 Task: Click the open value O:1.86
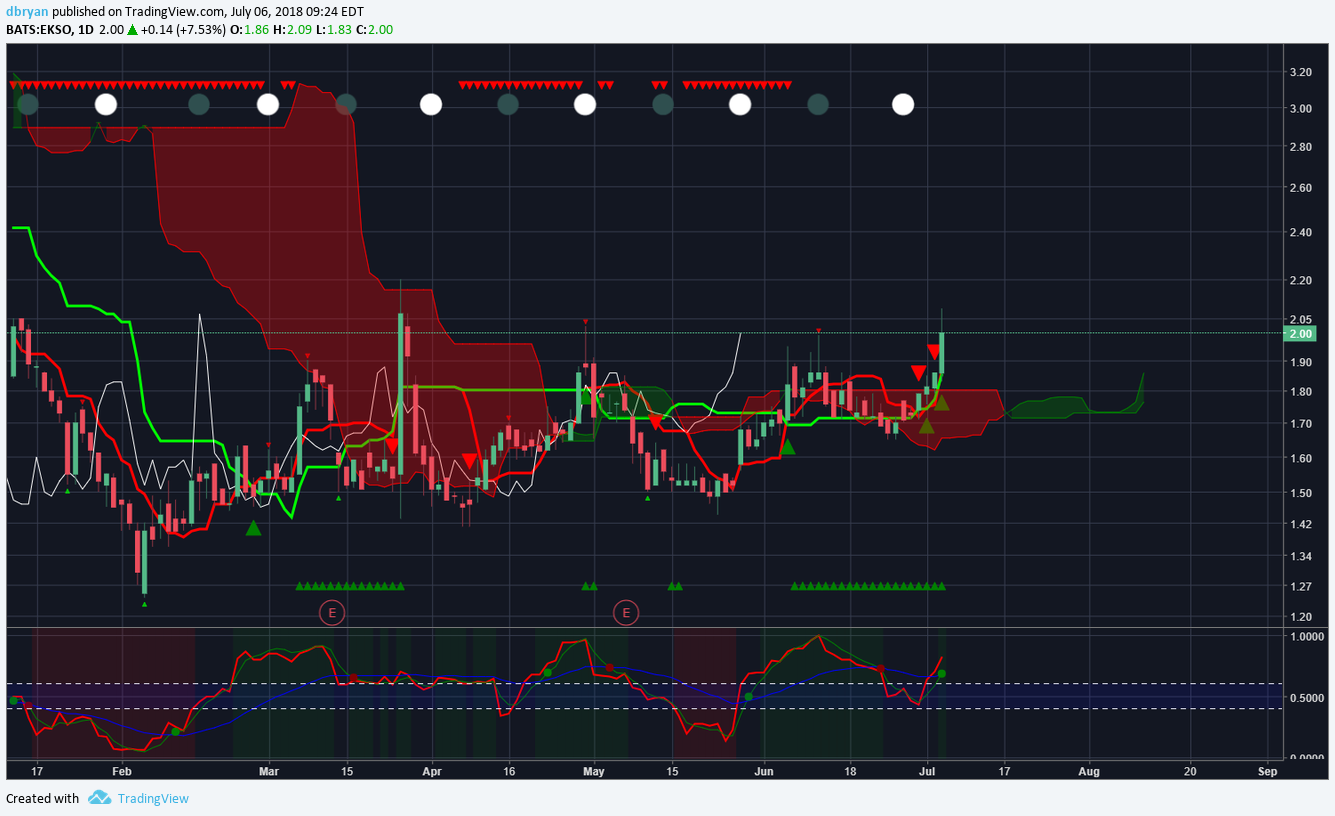(248, 30)
